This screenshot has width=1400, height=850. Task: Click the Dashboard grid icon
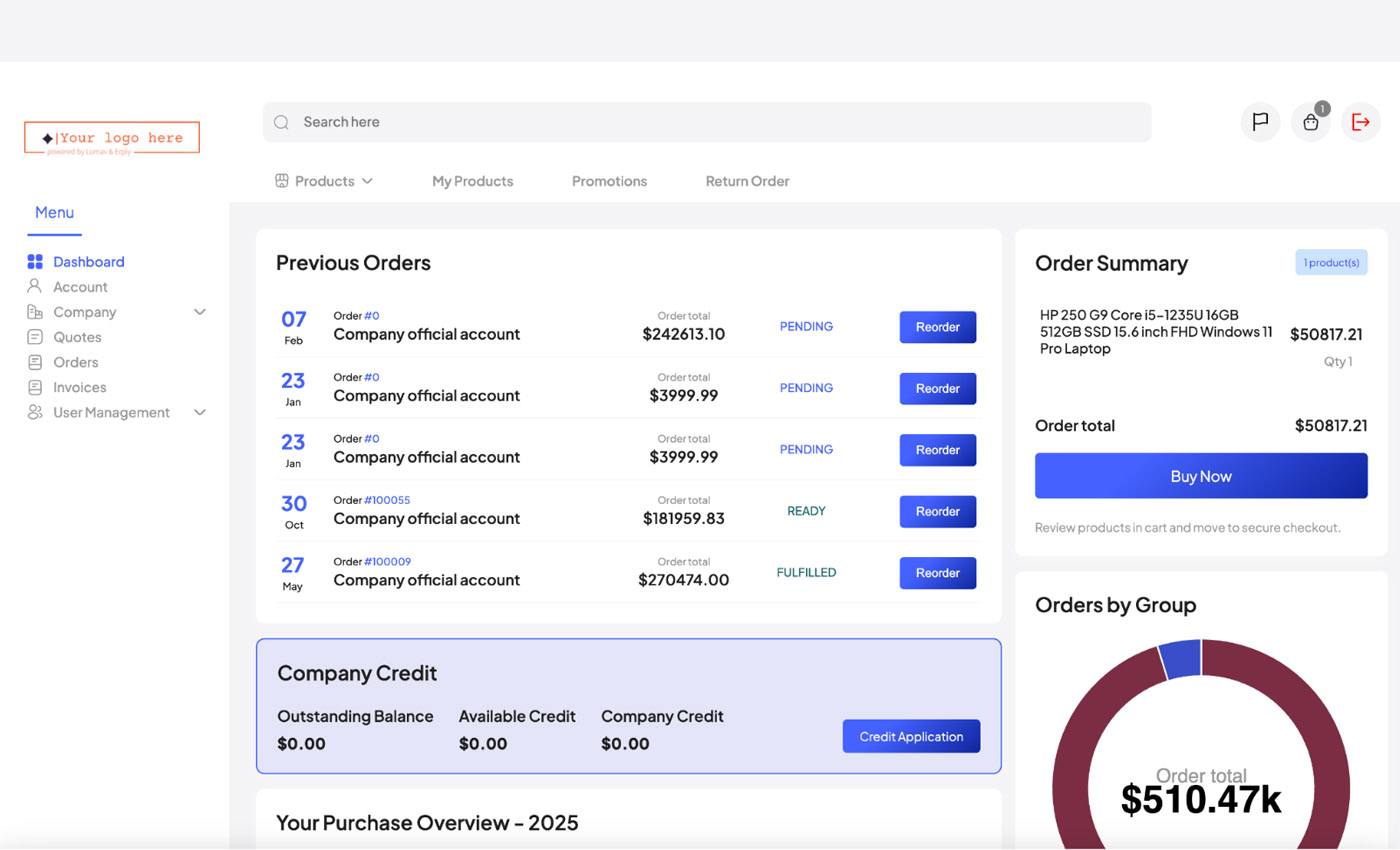[x=35, y=262]
